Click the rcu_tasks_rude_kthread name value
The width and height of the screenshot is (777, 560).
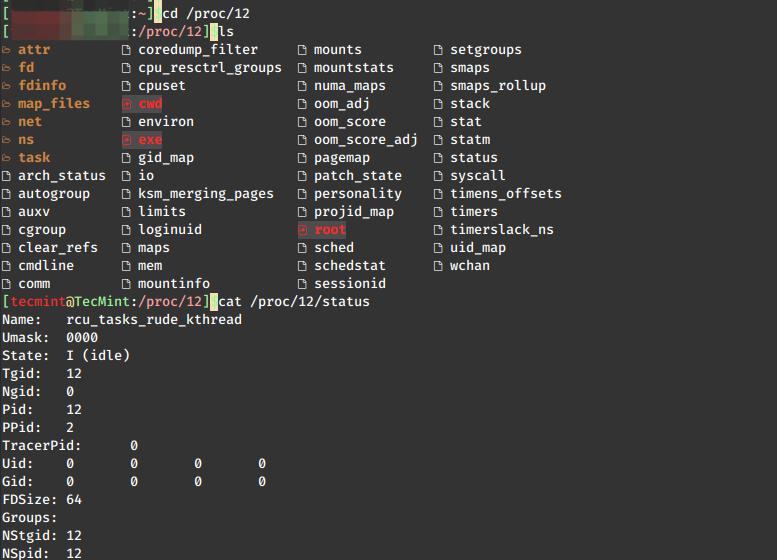point(154,320)
